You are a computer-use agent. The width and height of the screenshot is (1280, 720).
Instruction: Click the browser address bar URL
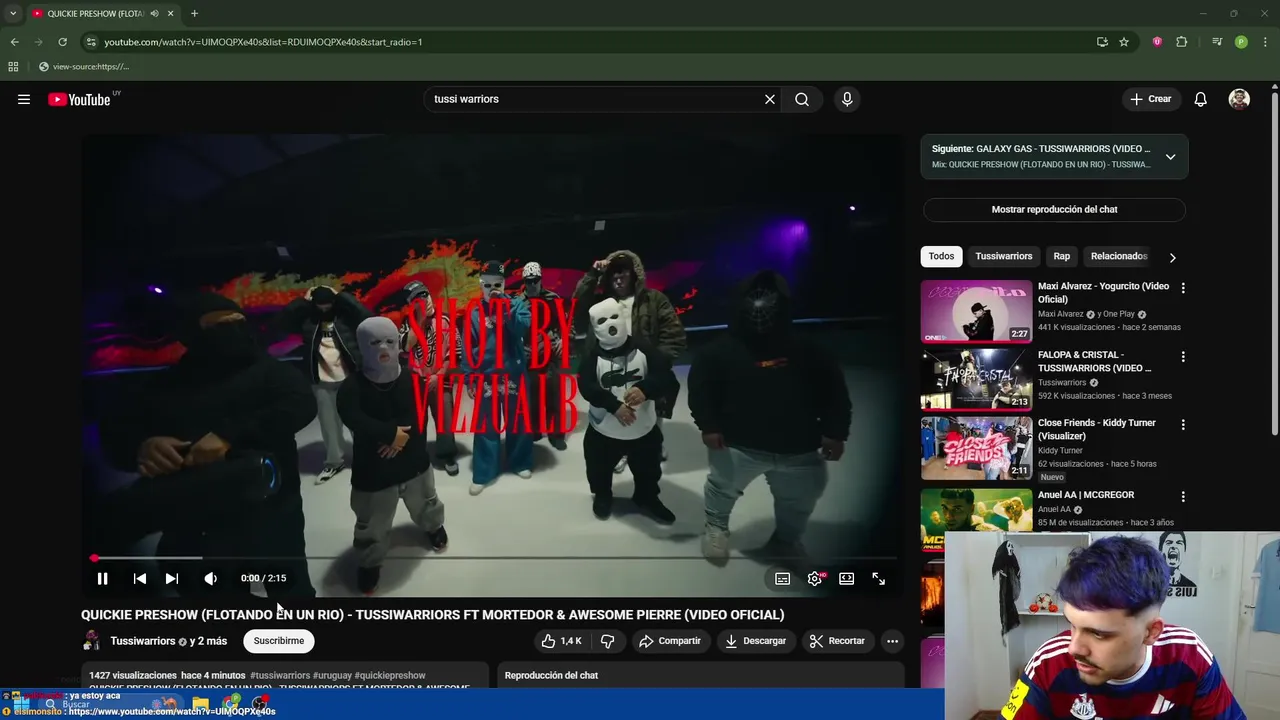point(263,42)
